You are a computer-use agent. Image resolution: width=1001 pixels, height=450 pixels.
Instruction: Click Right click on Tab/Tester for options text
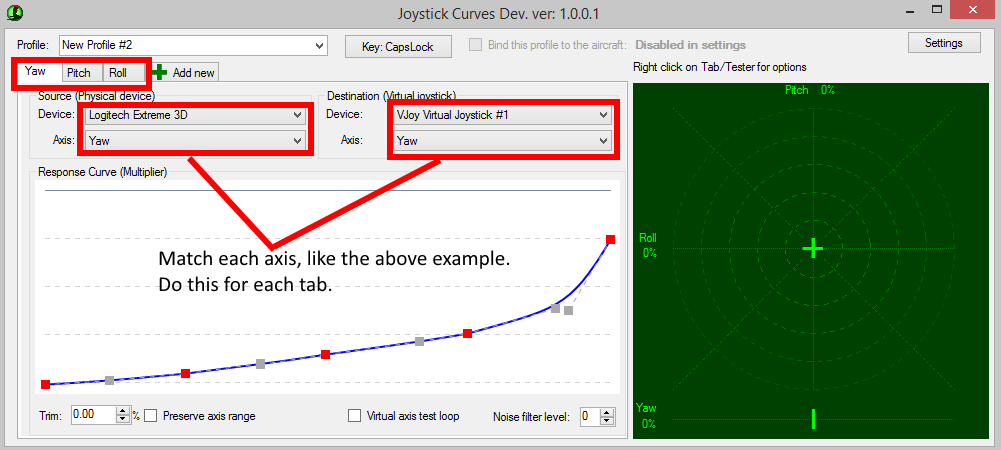tap(719, 67)
